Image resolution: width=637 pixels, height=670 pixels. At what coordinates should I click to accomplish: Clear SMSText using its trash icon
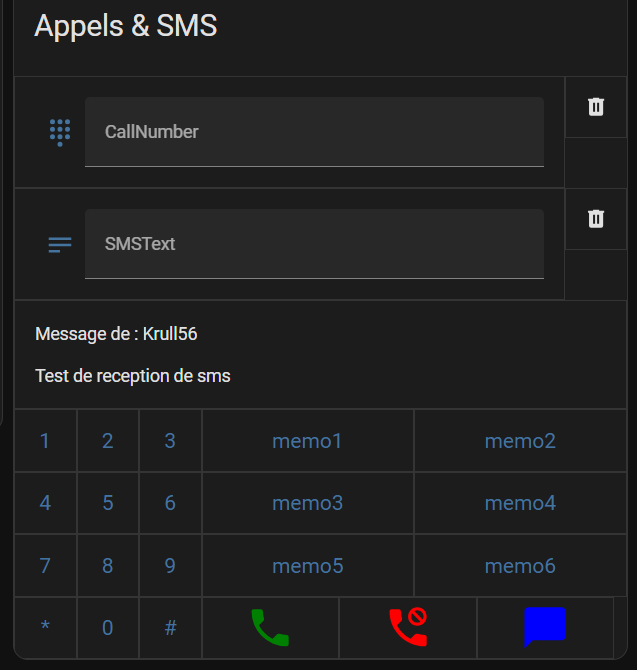[x=596, y=219]
